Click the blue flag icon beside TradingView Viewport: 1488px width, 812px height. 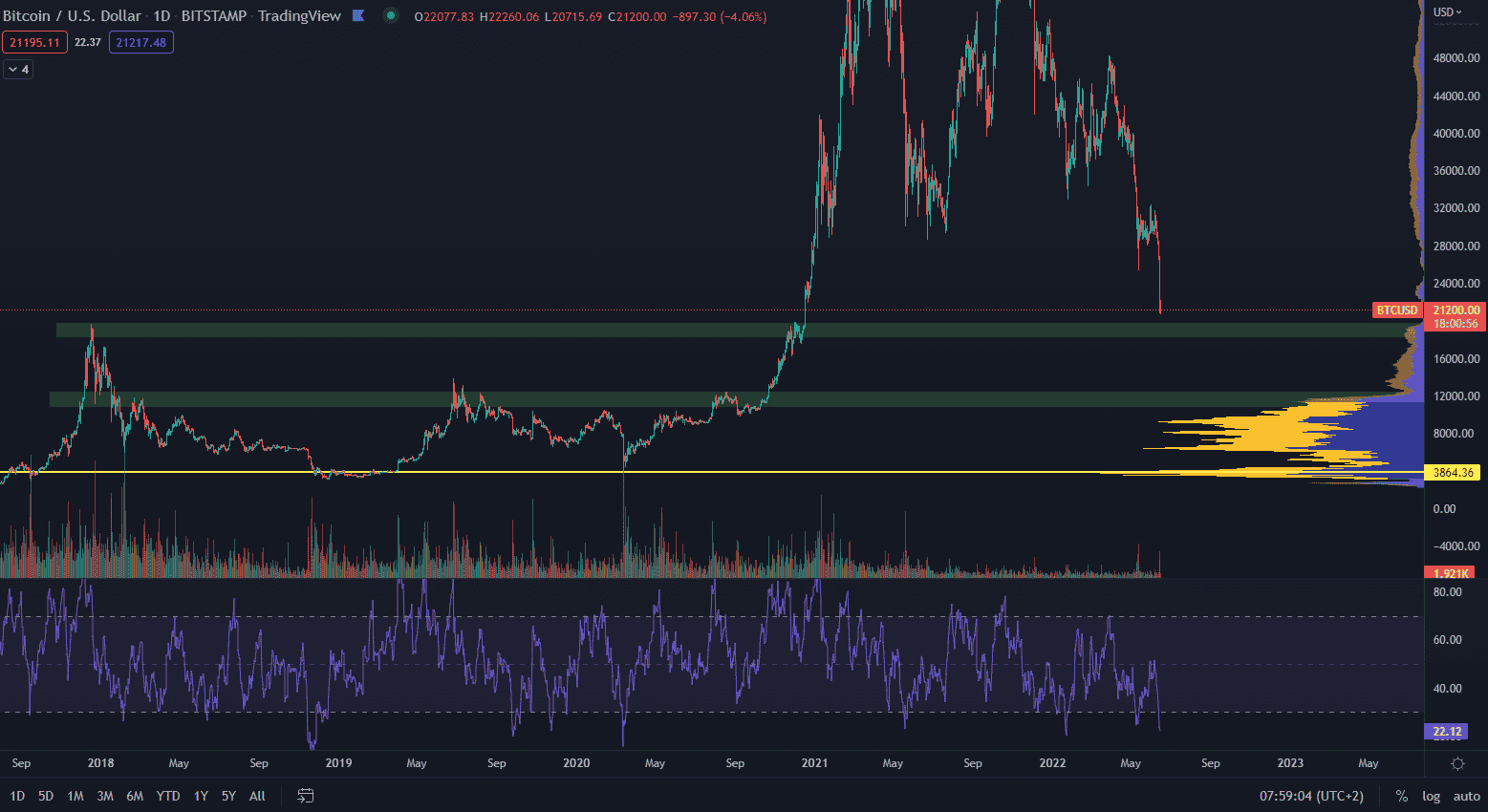click(x=358, y=16)
